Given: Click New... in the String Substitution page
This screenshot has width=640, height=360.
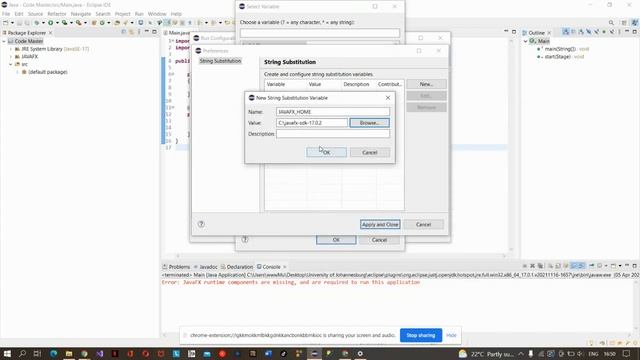Looking at the screenshot, I should pyautogui.click(x=426, y=84).
